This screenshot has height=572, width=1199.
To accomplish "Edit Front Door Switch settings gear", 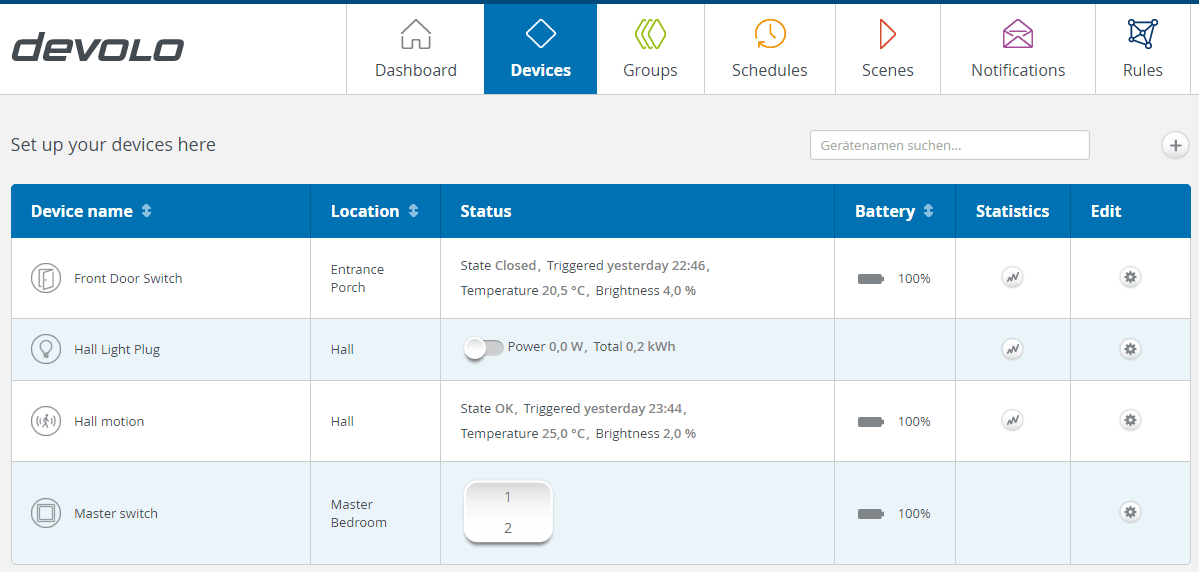I will (x=1130, y=277).
